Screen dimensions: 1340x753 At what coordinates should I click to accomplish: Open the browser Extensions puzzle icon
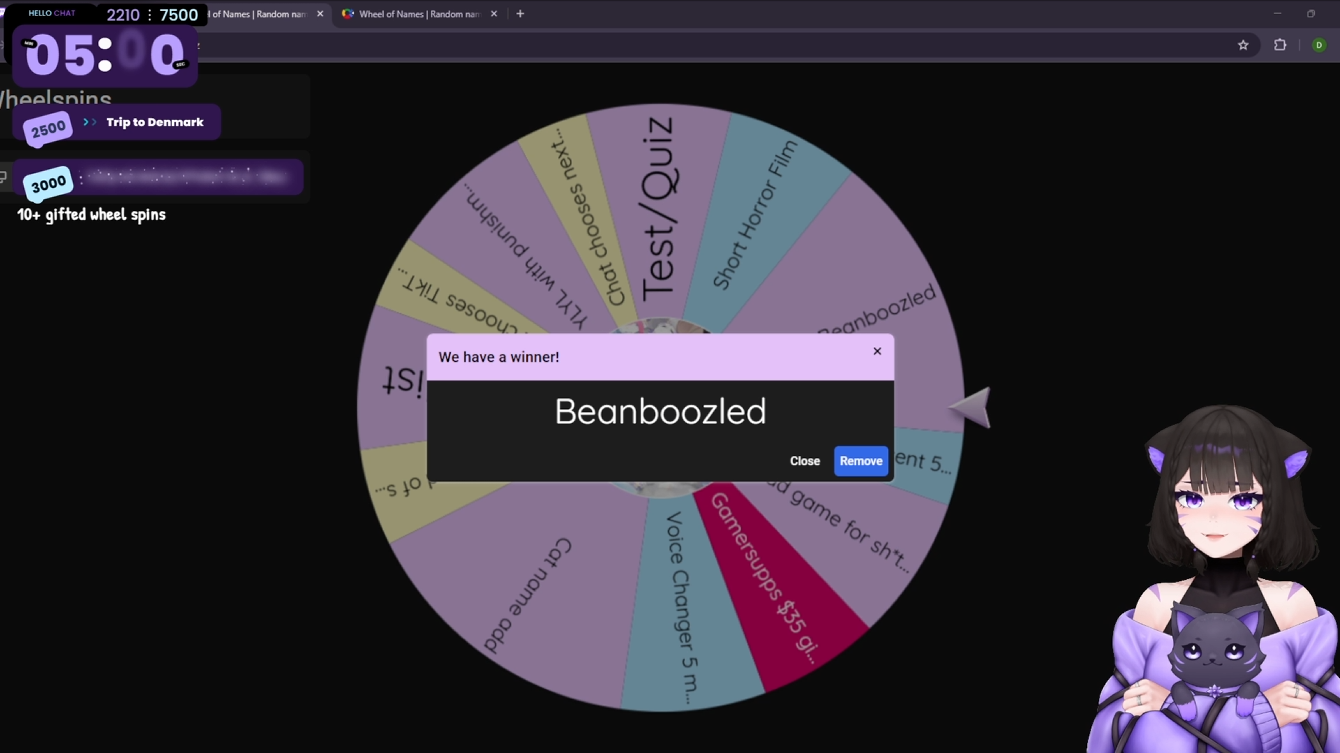coord(1280,45)
